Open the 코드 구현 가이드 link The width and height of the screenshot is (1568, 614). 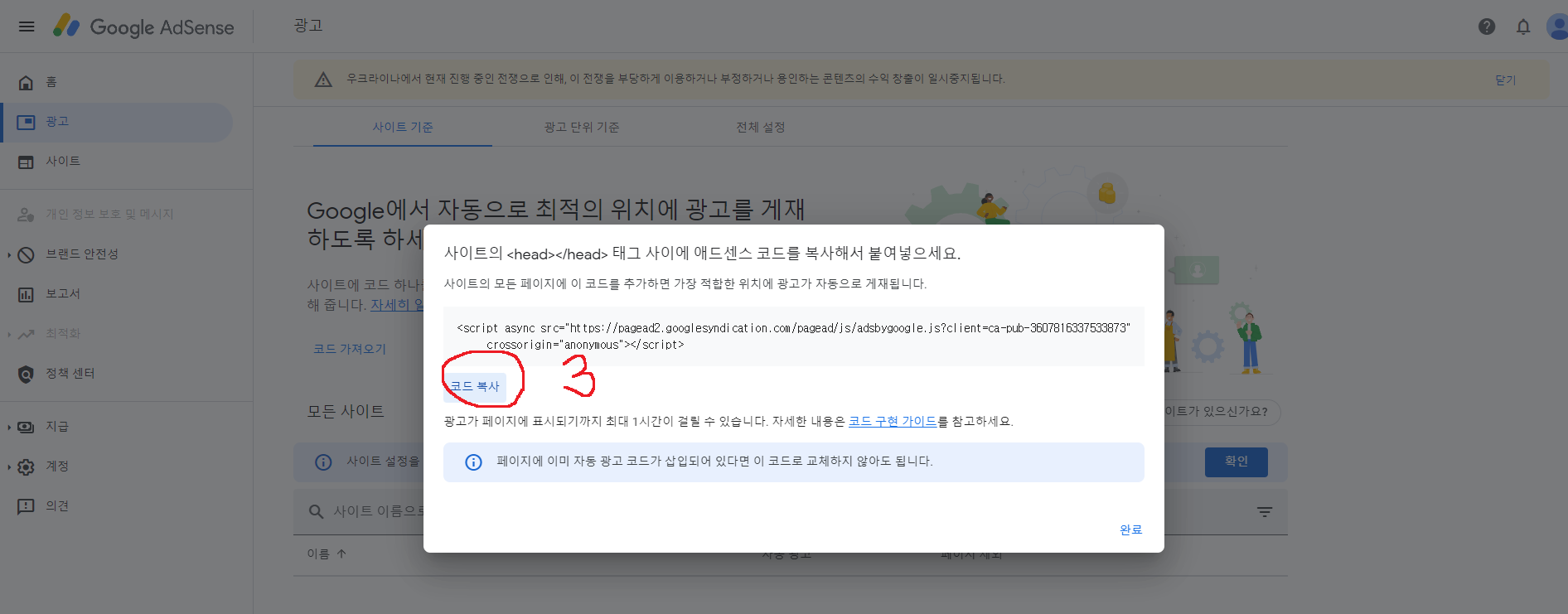click(x=893, y=421)
